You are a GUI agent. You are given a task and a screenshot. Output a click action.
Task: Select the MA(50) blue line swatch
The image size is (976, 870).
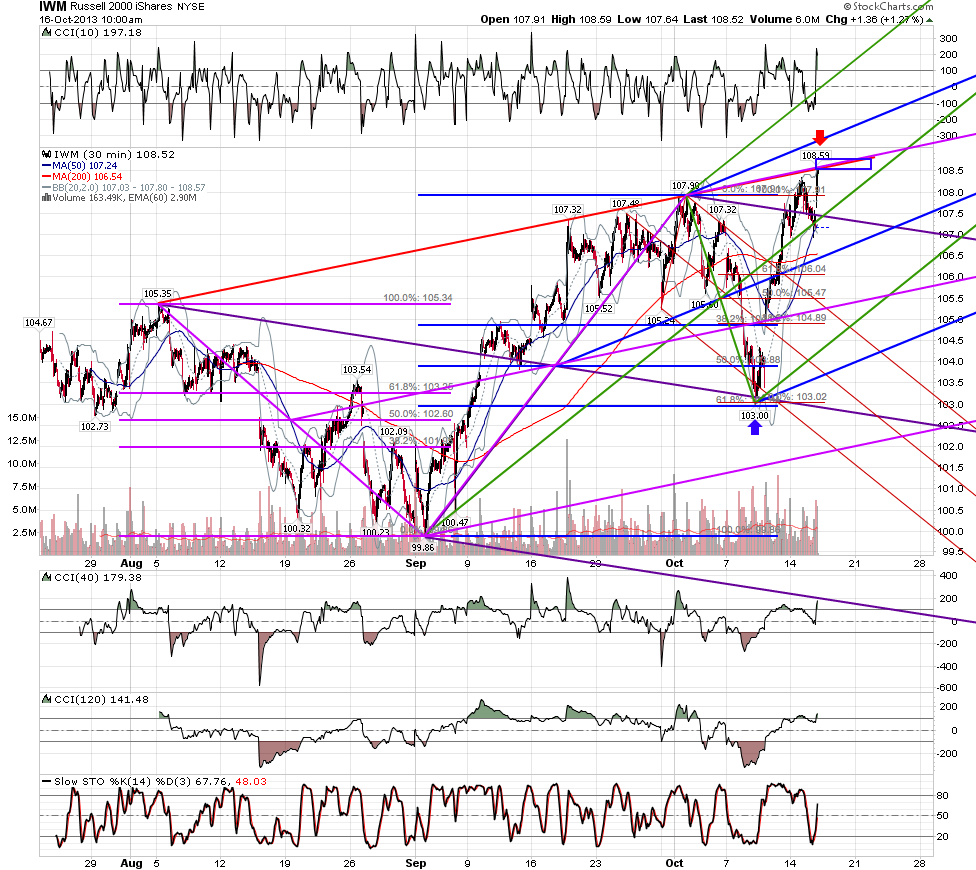[x=46, y=166]
